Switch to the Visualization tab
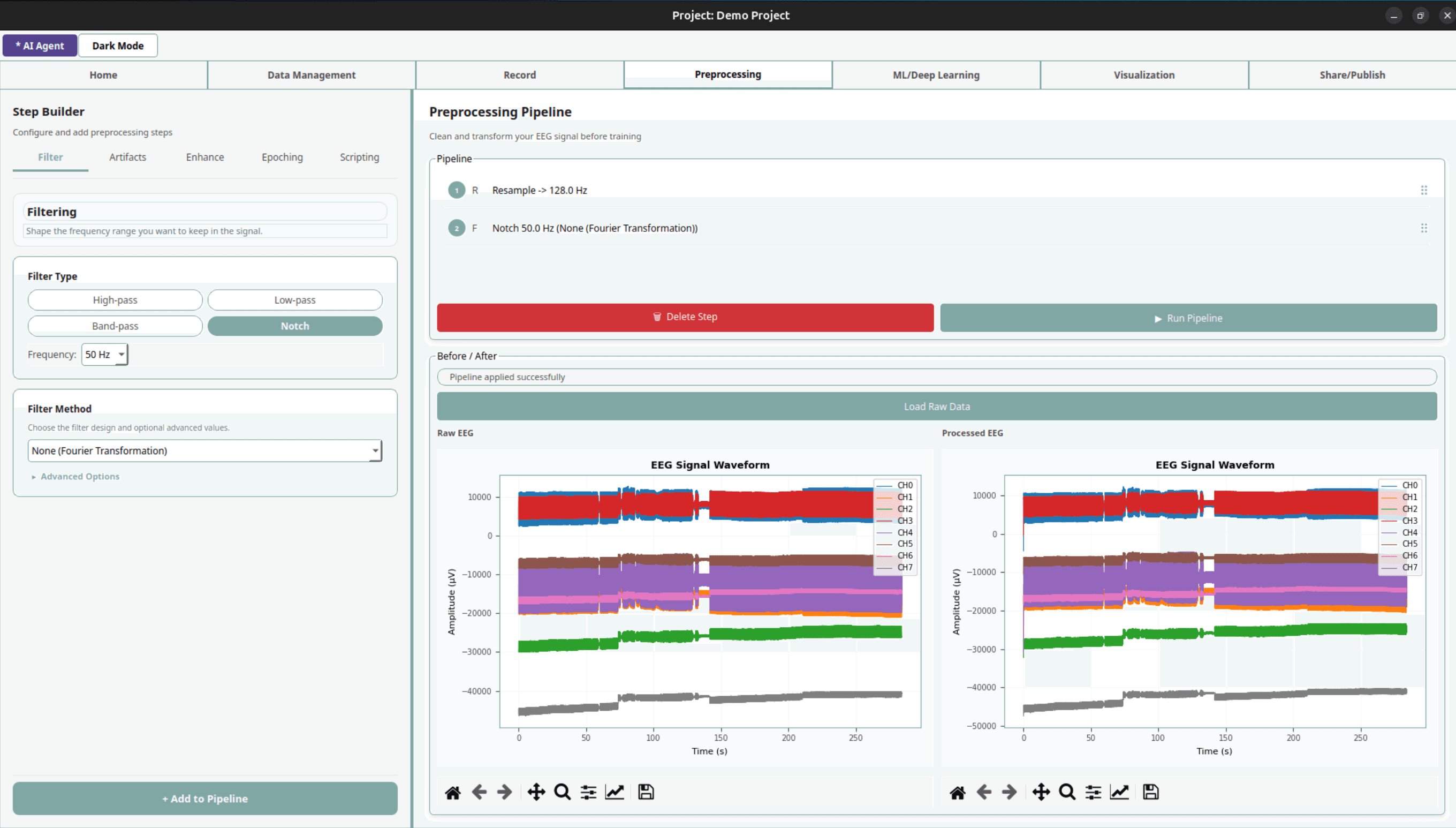1456x828 pixels. pyautogui.click(x=1143, y=75)
